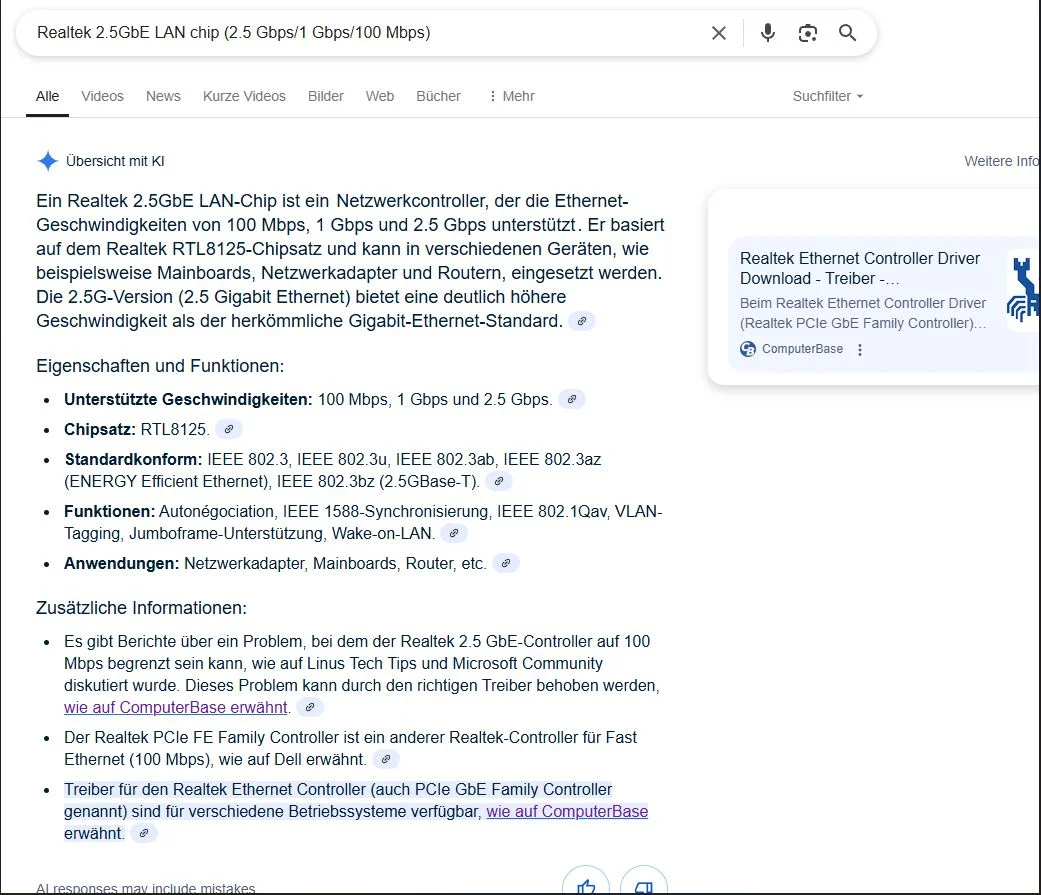This screenshot has width=1041, height=895.
Task: Select the Alle tab
Action: [47, 96]
